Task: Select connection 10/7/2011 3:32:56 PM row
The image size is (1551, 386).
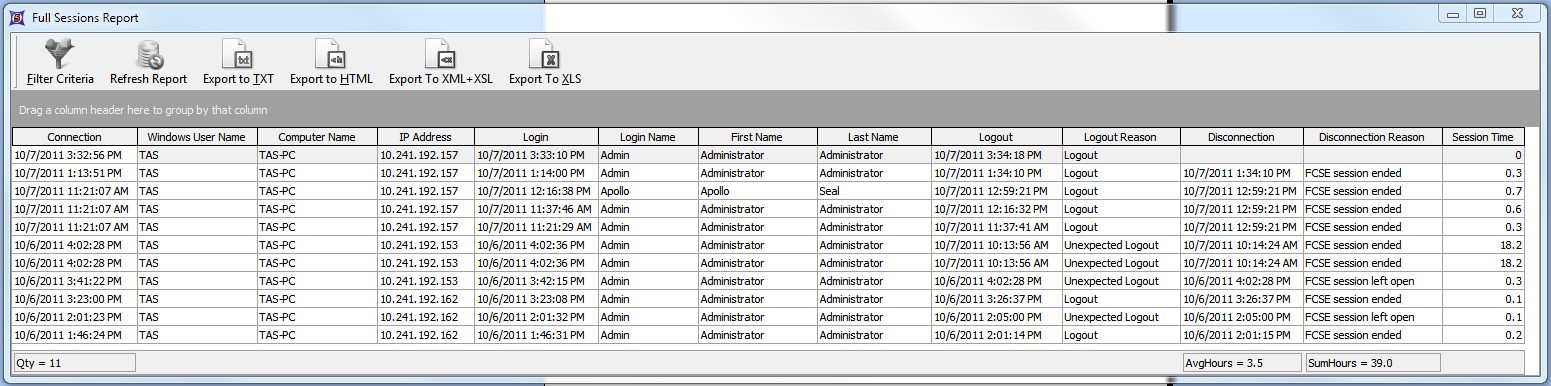Action: (x=768, y=155)
